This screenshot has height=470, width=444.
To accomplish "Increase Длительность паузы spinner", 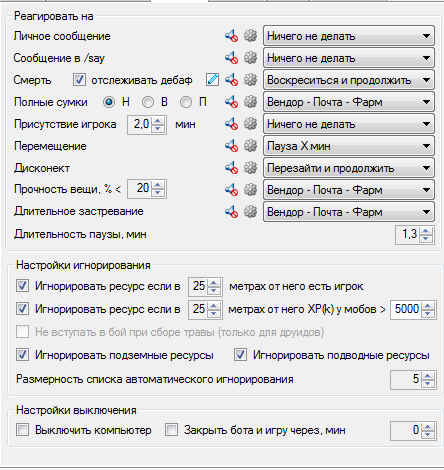I will tap(426, 231).
